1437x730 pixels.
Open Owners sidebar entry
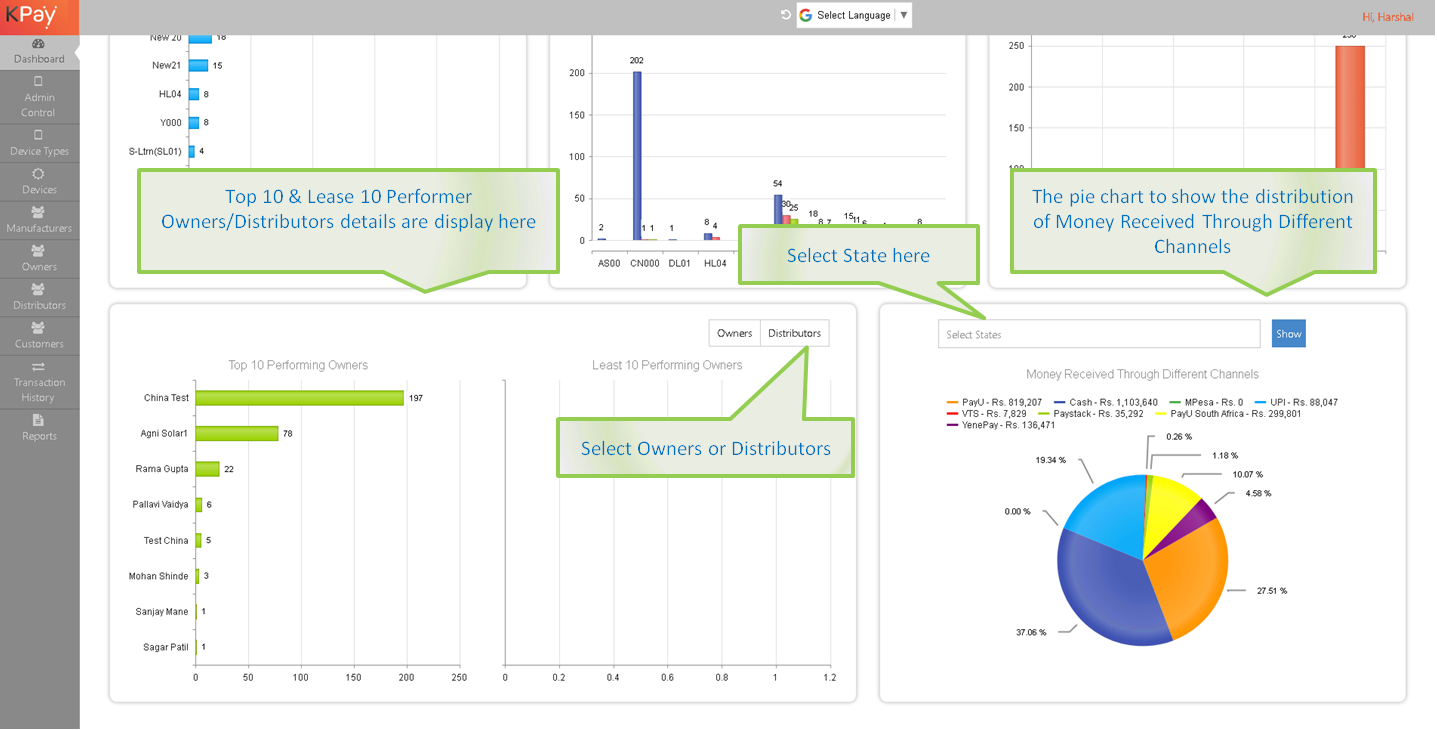tap(39, 259)
